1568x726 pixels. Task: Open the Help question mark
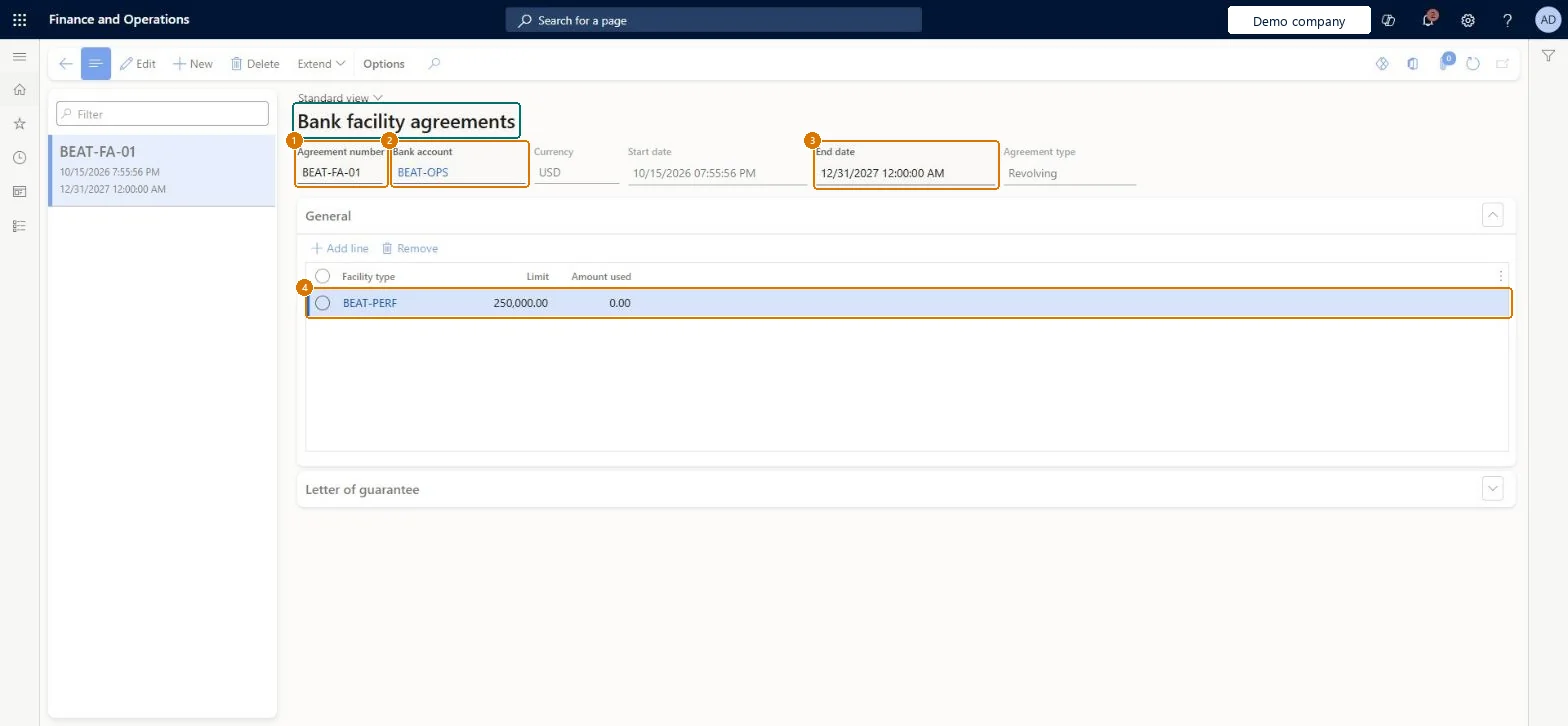(x=1508, y=20)
